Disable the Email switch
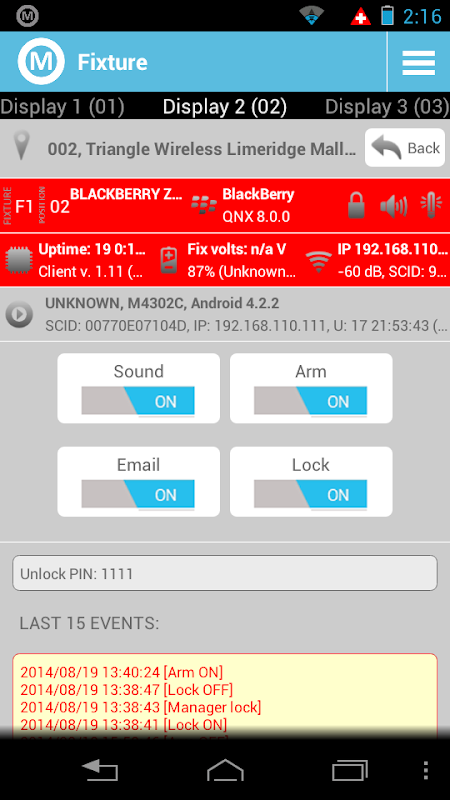 [138, 494]
